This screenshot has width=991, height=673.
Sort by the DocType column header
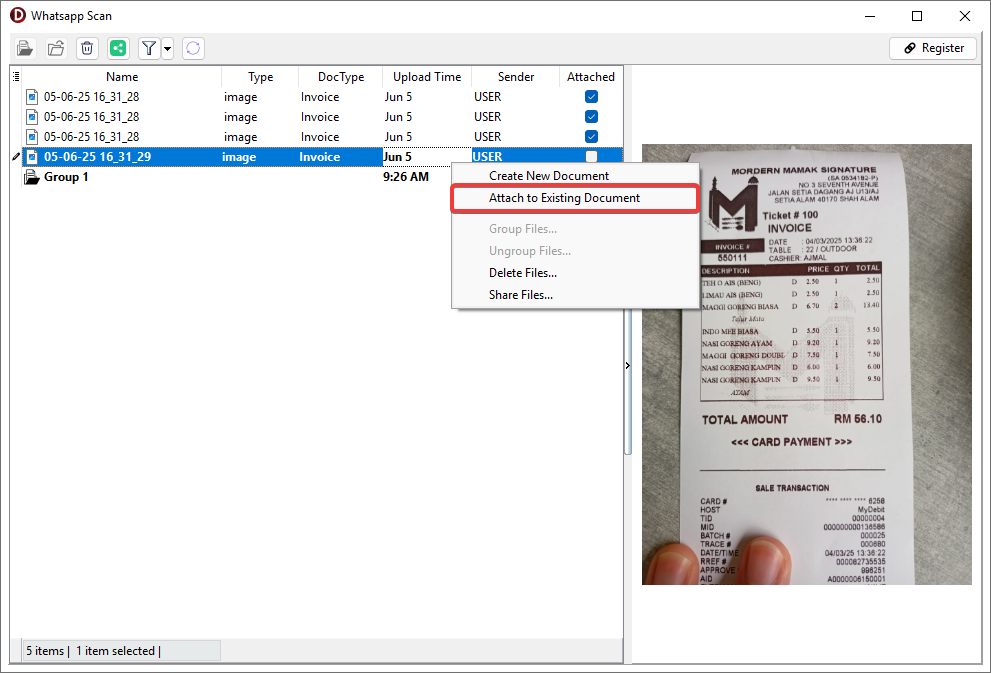[341, 76]
